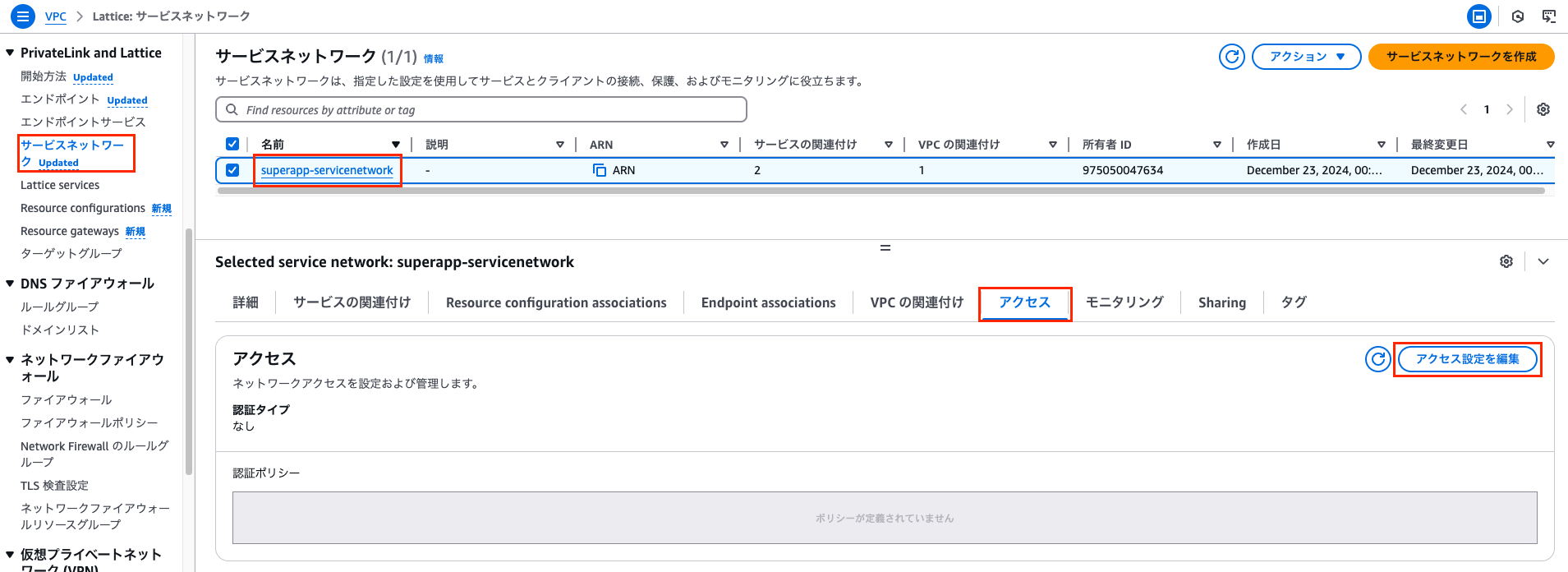Collapse DNS ファイアウォール section

pos(10,284)
